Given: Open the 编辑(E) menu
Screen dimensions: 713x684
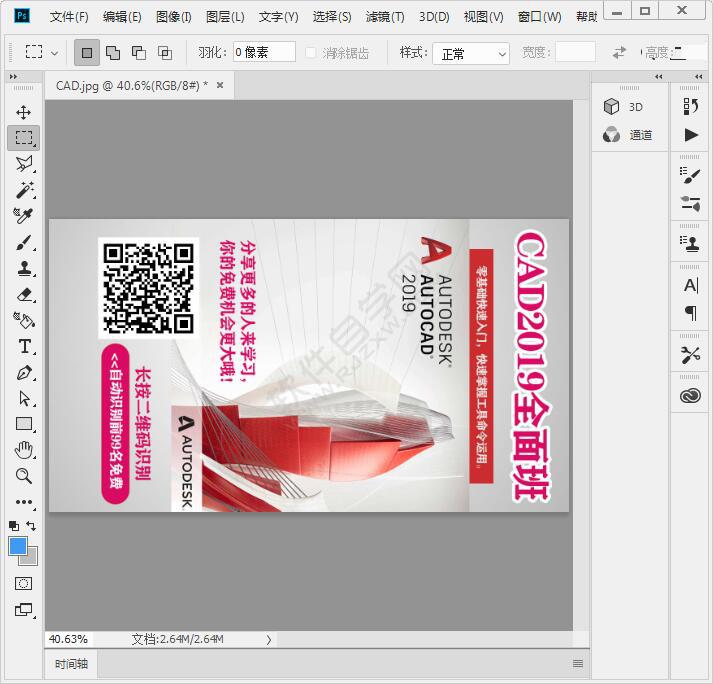Looking at the screenshot, I should point(122,17).
